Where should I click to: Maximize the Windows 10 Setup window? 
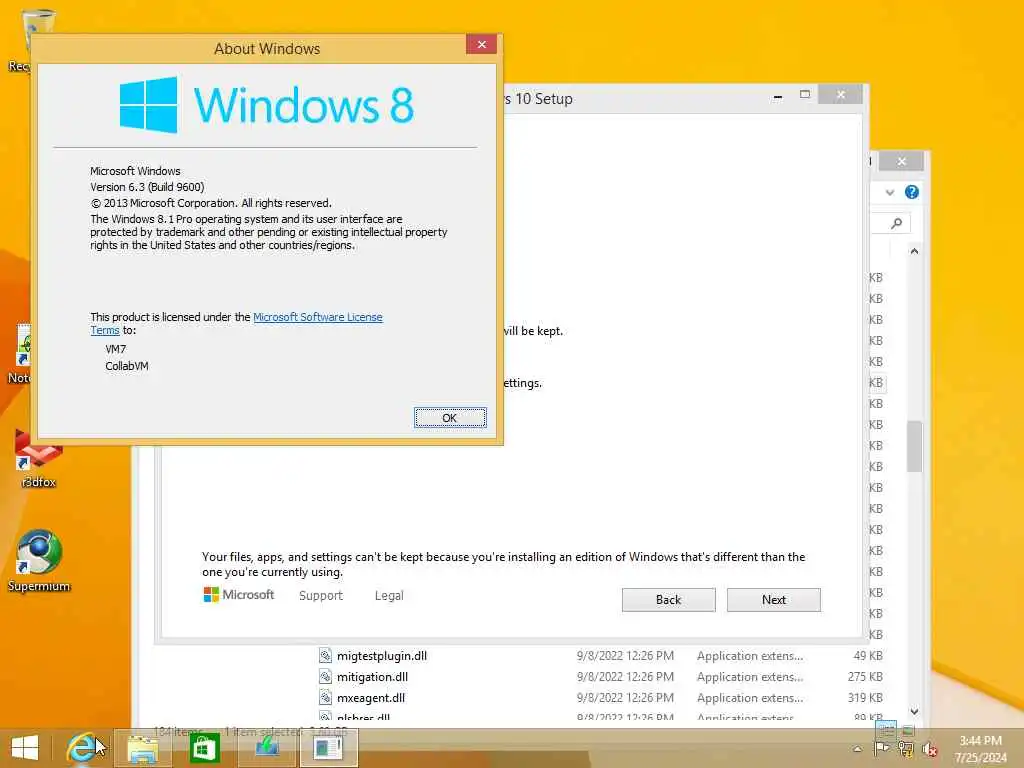pyautogui.click(x=805, y=95)
